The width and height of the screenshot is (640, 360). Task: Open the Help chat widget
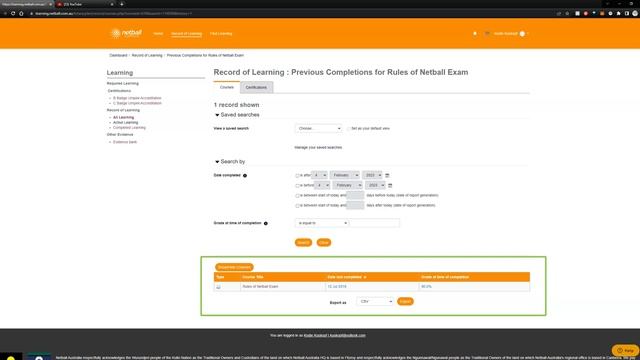[x=625, y=350]
